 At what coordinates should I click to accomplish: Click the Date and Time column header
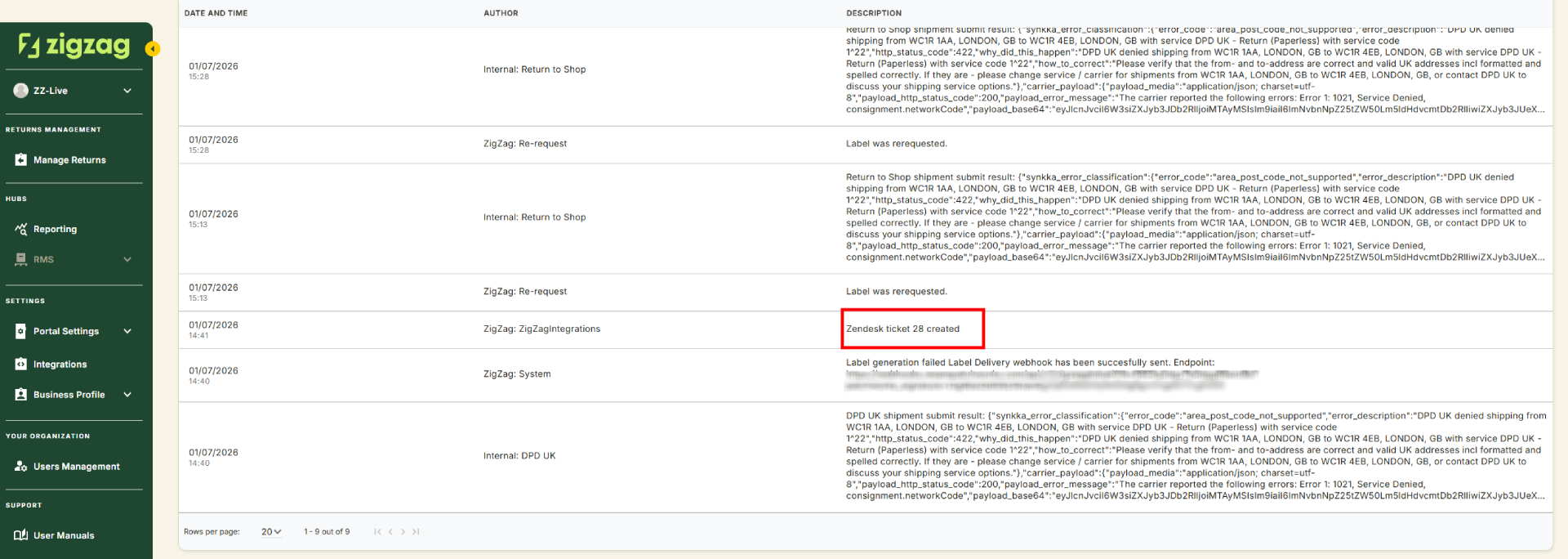(216, 13)
